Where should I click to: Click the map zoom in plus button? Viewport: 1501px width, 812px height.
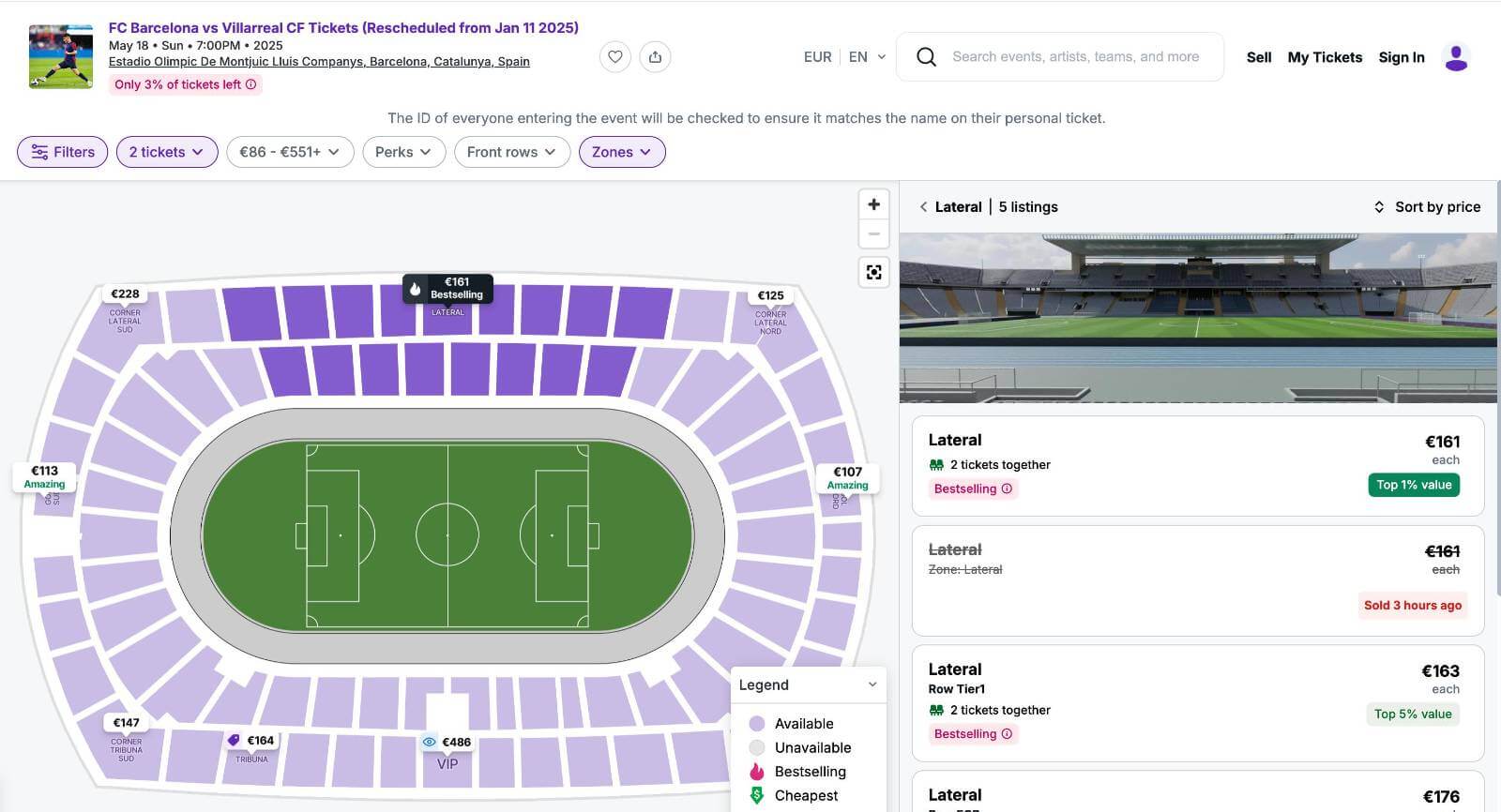(x=873, y=204)
